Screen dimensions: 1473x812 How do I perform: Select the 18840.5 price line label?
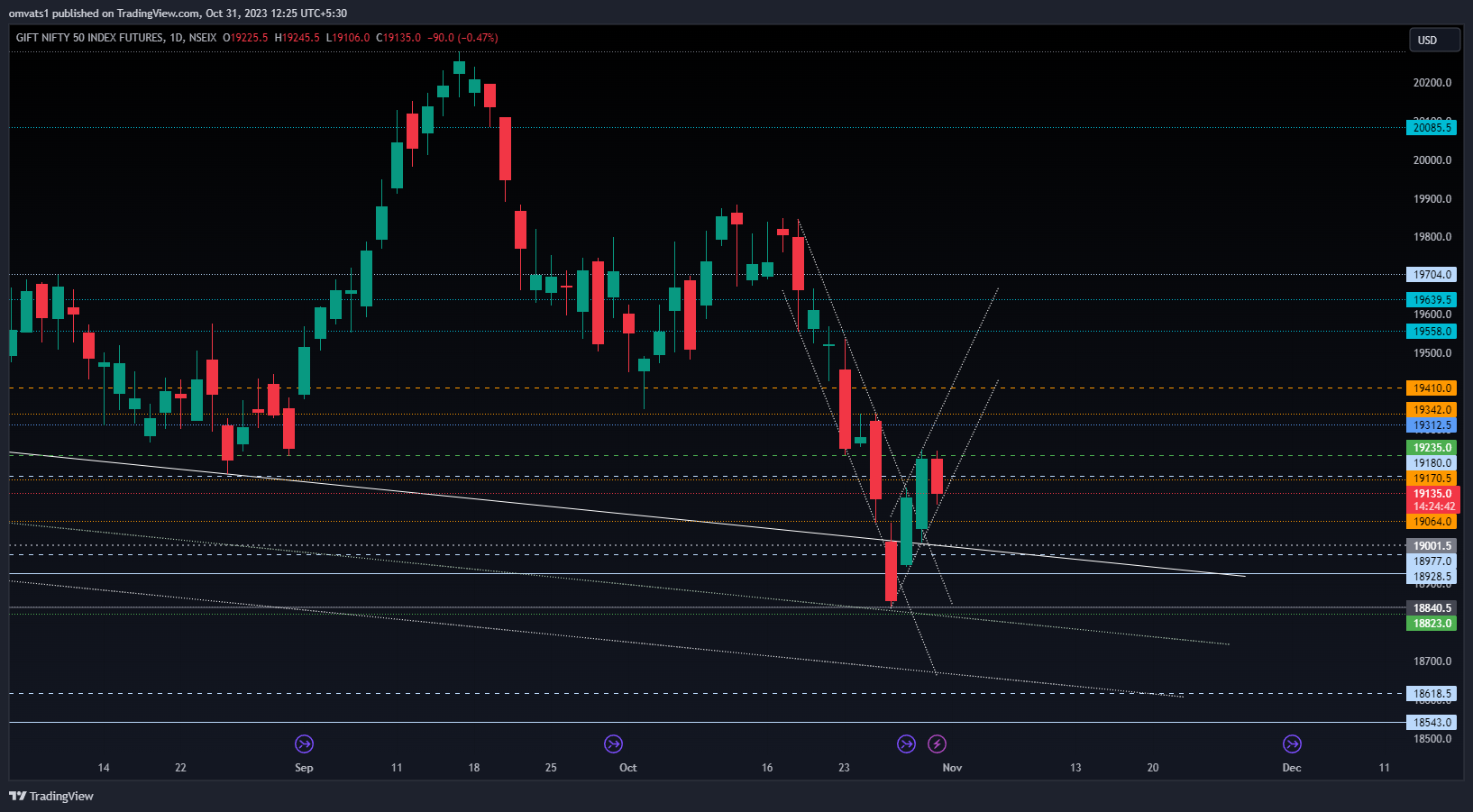coord(1432,608)
